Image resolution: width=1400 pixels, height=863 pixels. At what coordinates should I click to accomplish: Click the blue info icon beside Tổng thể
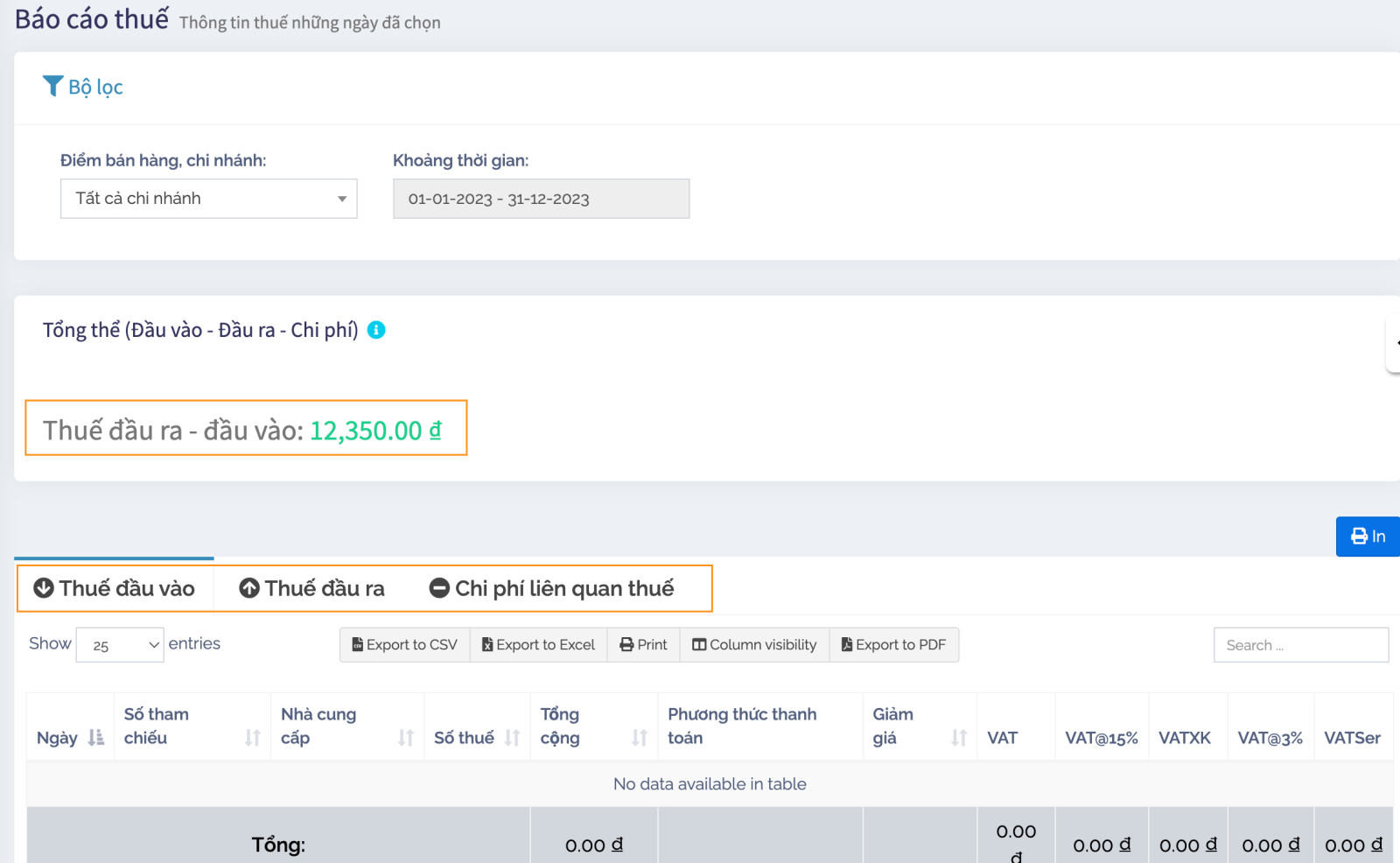click(x=376, y=330)
